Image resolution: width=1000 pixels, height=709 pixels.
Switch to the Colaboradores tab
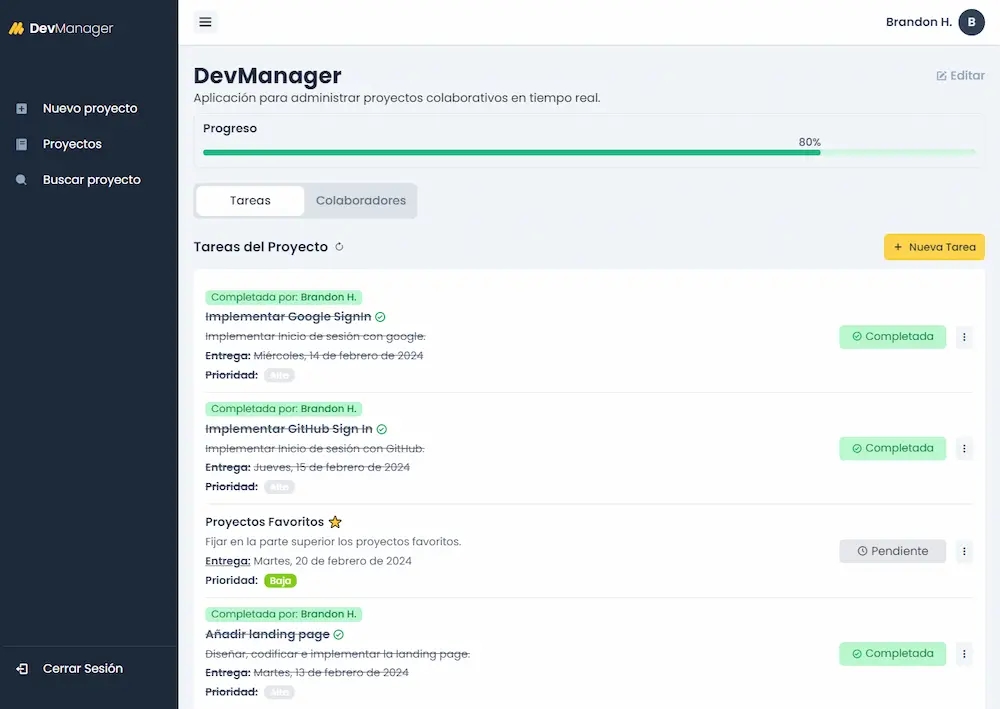[x=360, y=200]
